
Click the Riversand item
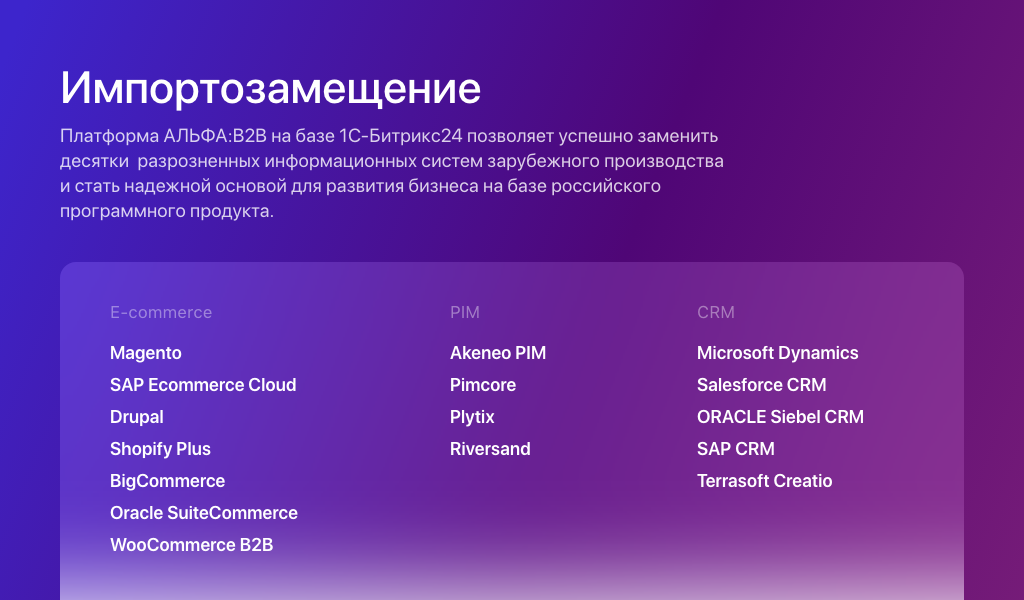pos(490,449)
